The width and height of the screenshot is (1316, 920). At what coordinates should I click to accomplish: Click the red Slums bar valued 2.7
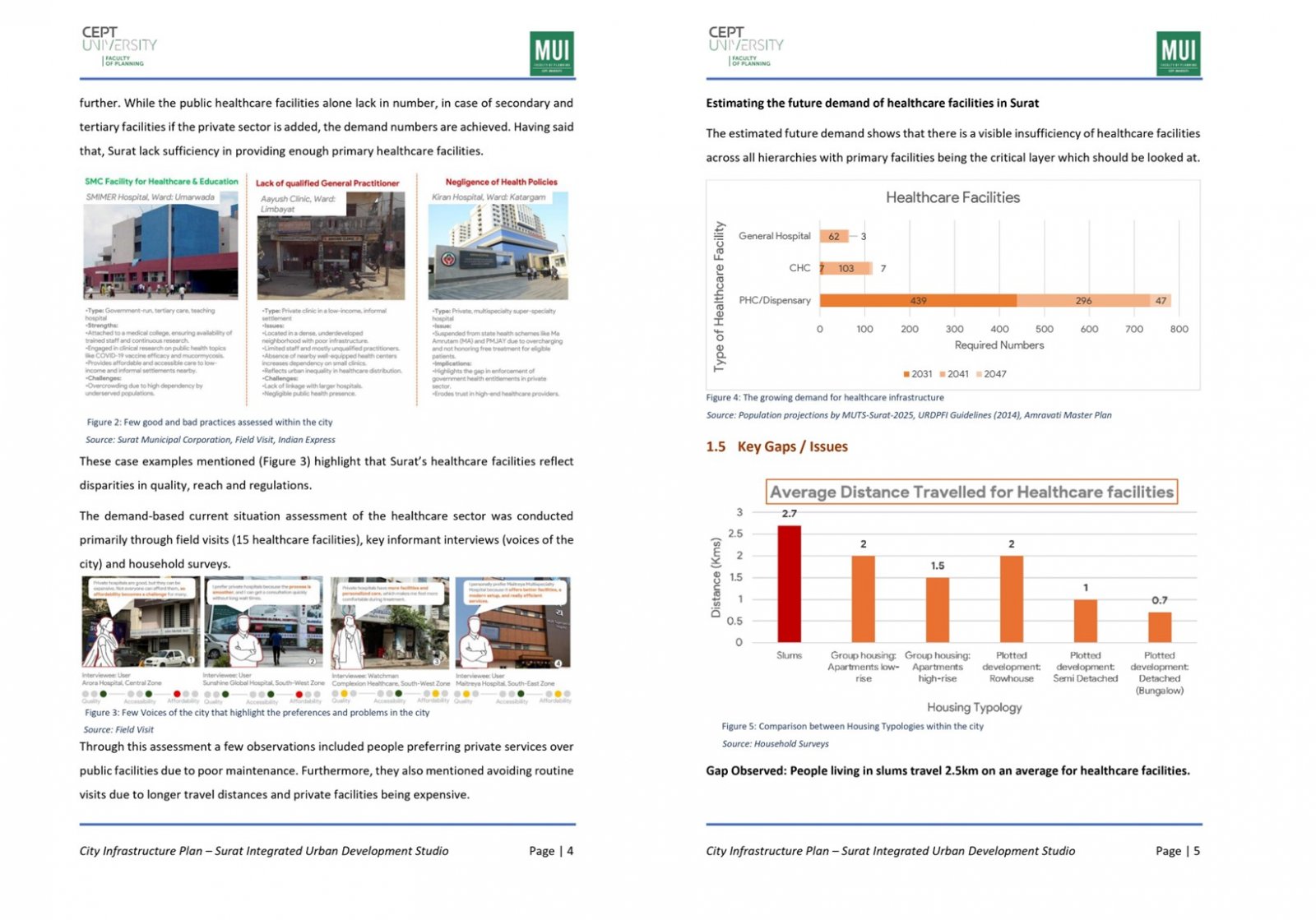coord(789,584)
